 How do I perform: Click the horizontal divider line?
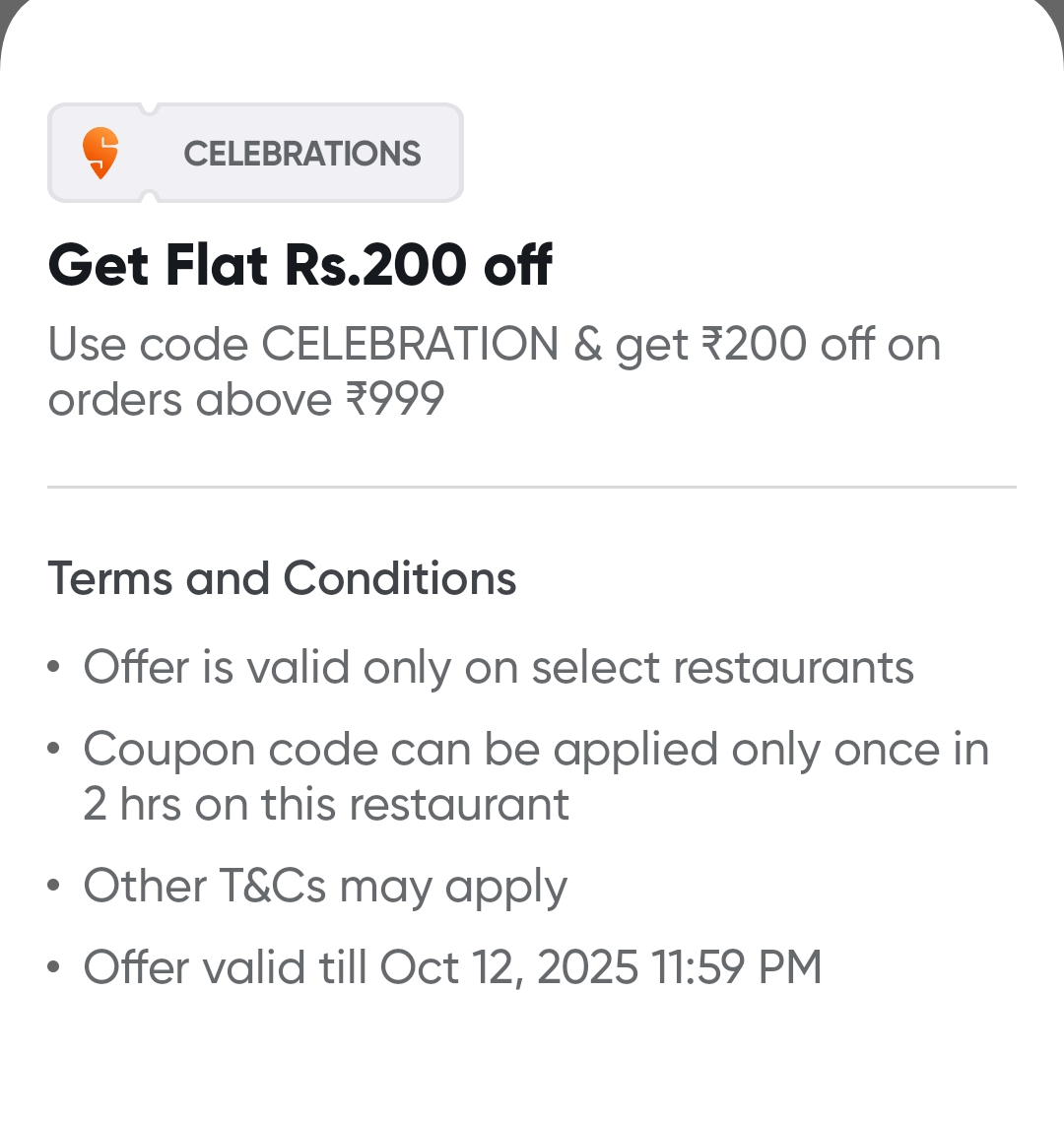(532, 487)
